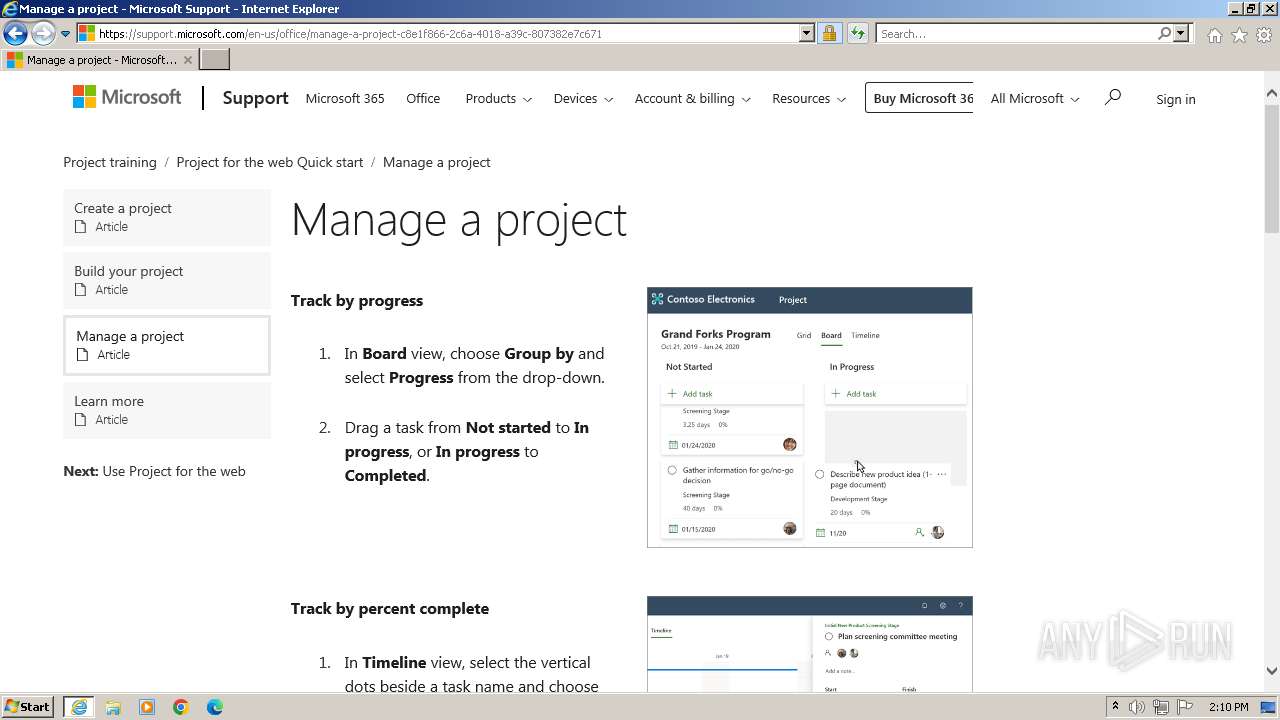Click the Internet Explorer taskbar icon

click(x=79, y=707)
